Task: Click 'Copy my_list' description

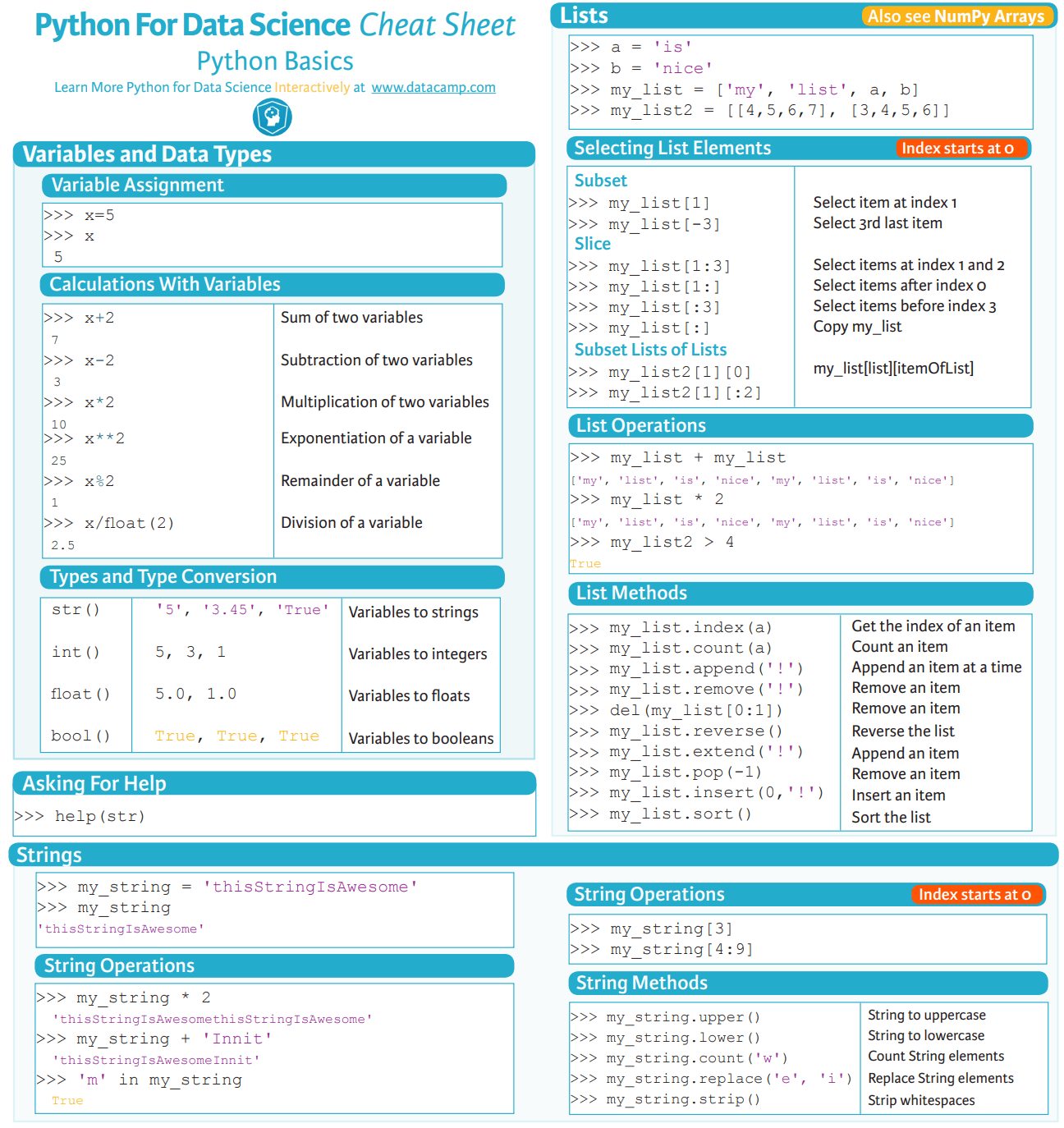Action: tap(857, 326)
